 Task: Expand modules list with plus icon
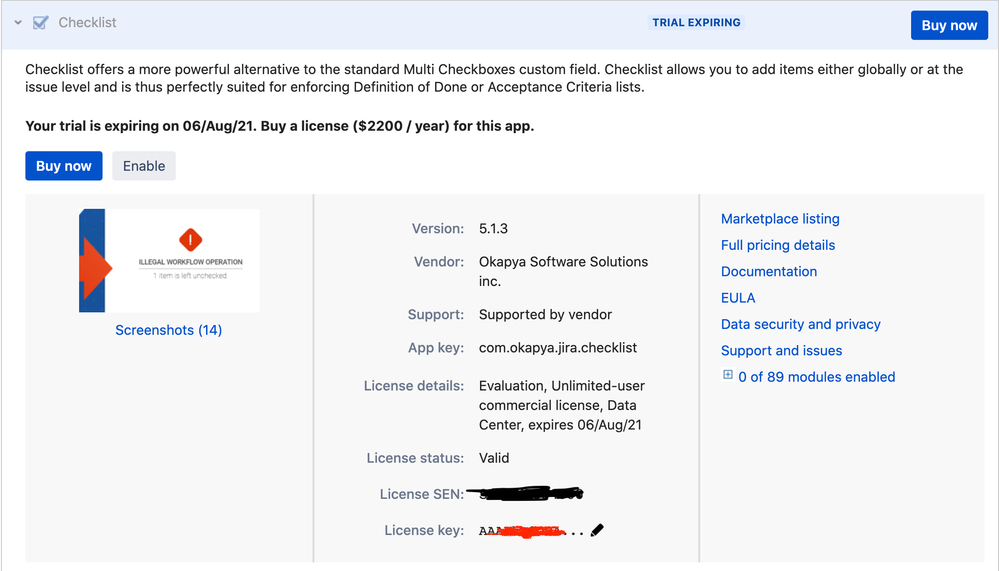(x=728, y=375)
